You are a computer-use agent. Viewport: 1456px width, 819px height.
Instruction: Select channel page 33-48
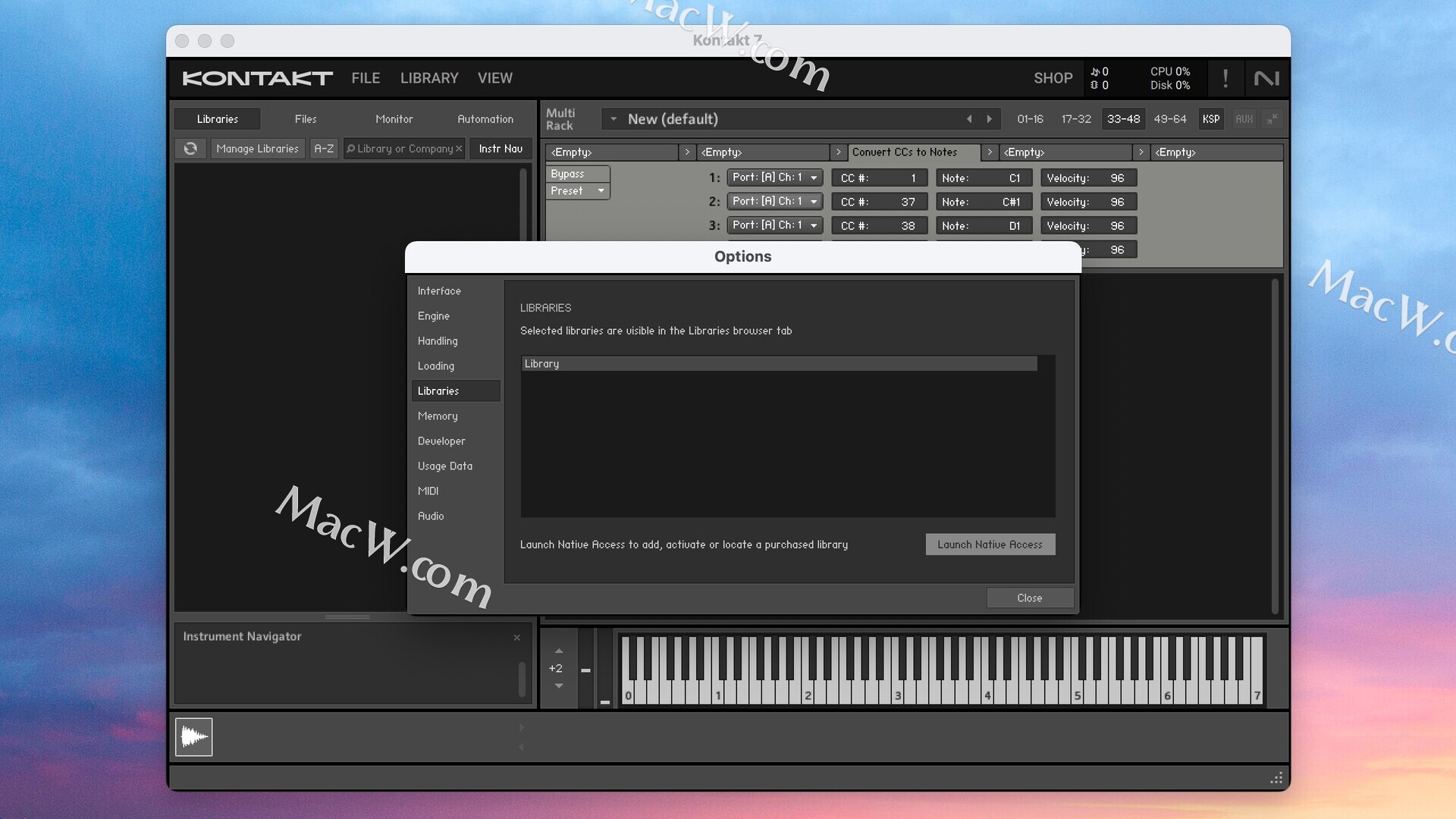pyautogui.click(x=1123, y=119)
